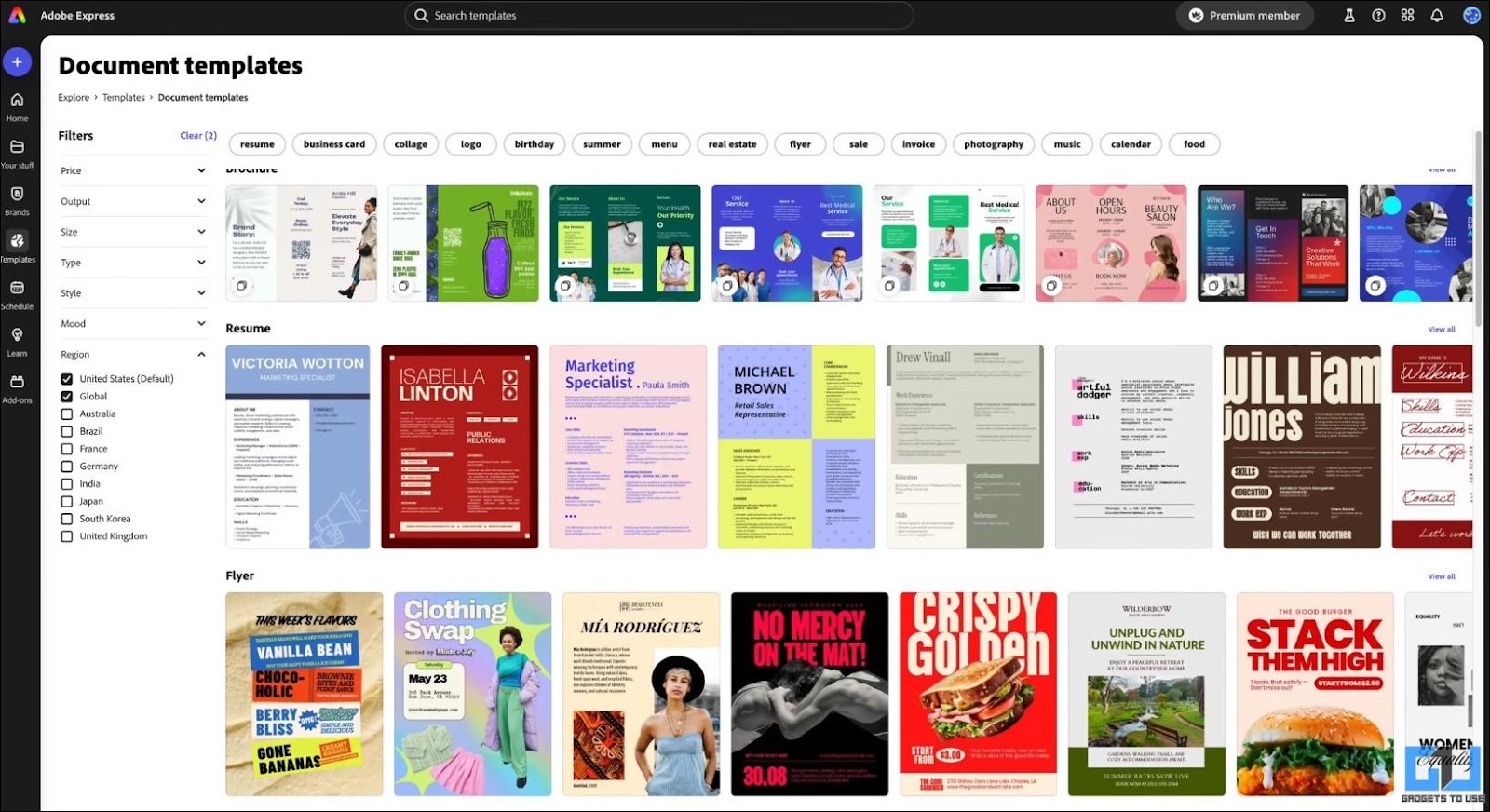Select the real estate category chip
Viewport: 1490px width, 812px height.
[732, 144]
